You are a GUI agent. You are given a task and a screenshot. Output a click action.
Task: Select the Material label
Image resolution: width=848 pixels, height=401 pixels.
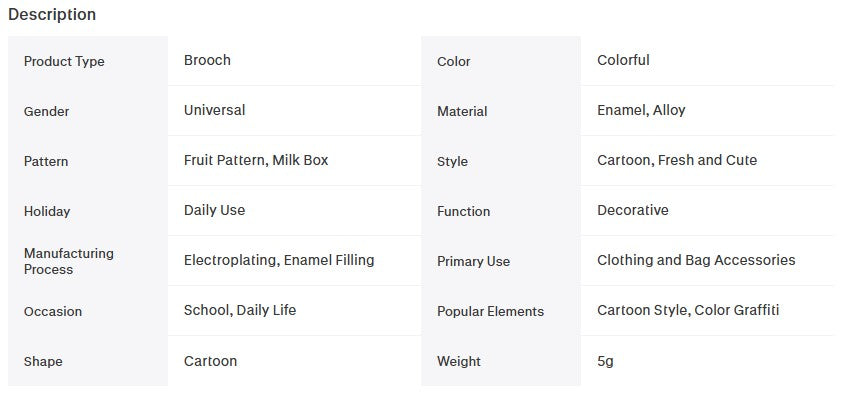pos(462,111)
